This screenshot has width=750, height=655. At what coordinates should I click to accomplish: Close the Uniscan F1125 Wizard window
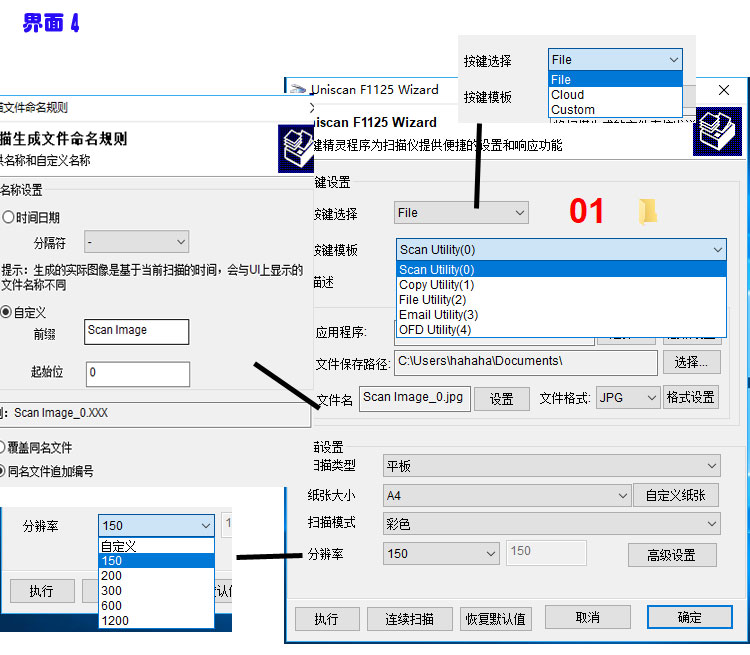(724, 90)
